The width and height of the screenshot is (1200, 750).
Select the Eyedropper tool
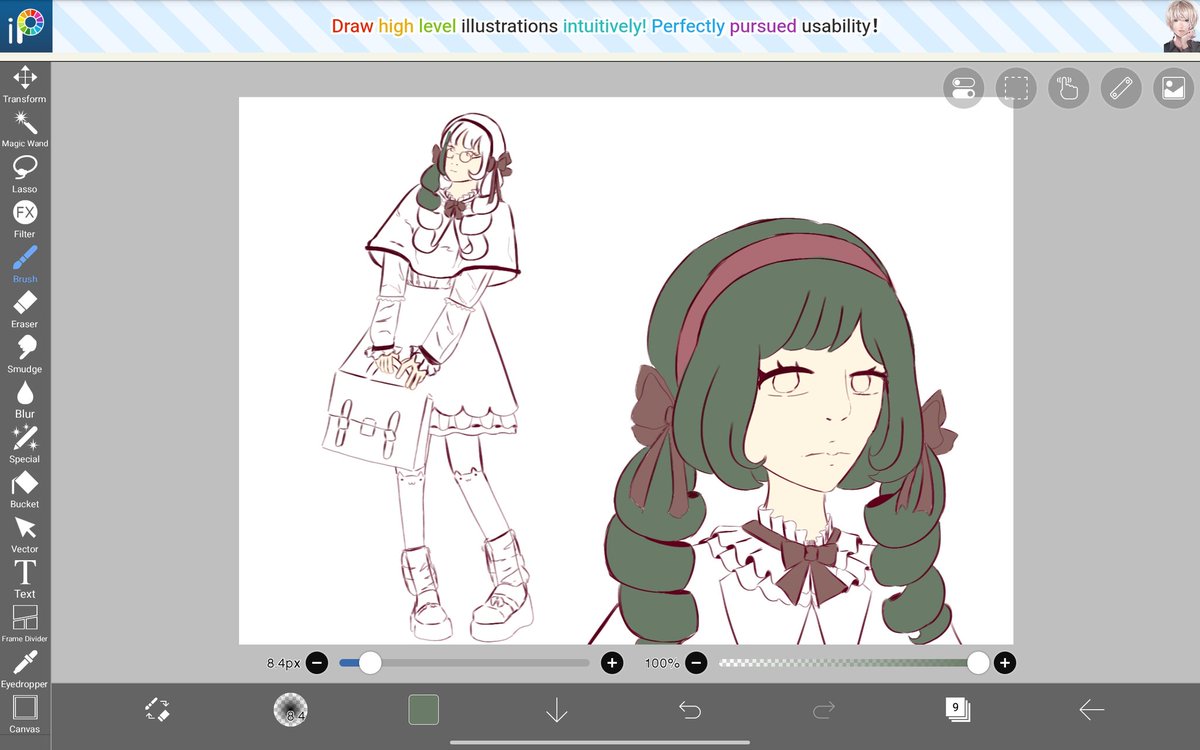24,669
